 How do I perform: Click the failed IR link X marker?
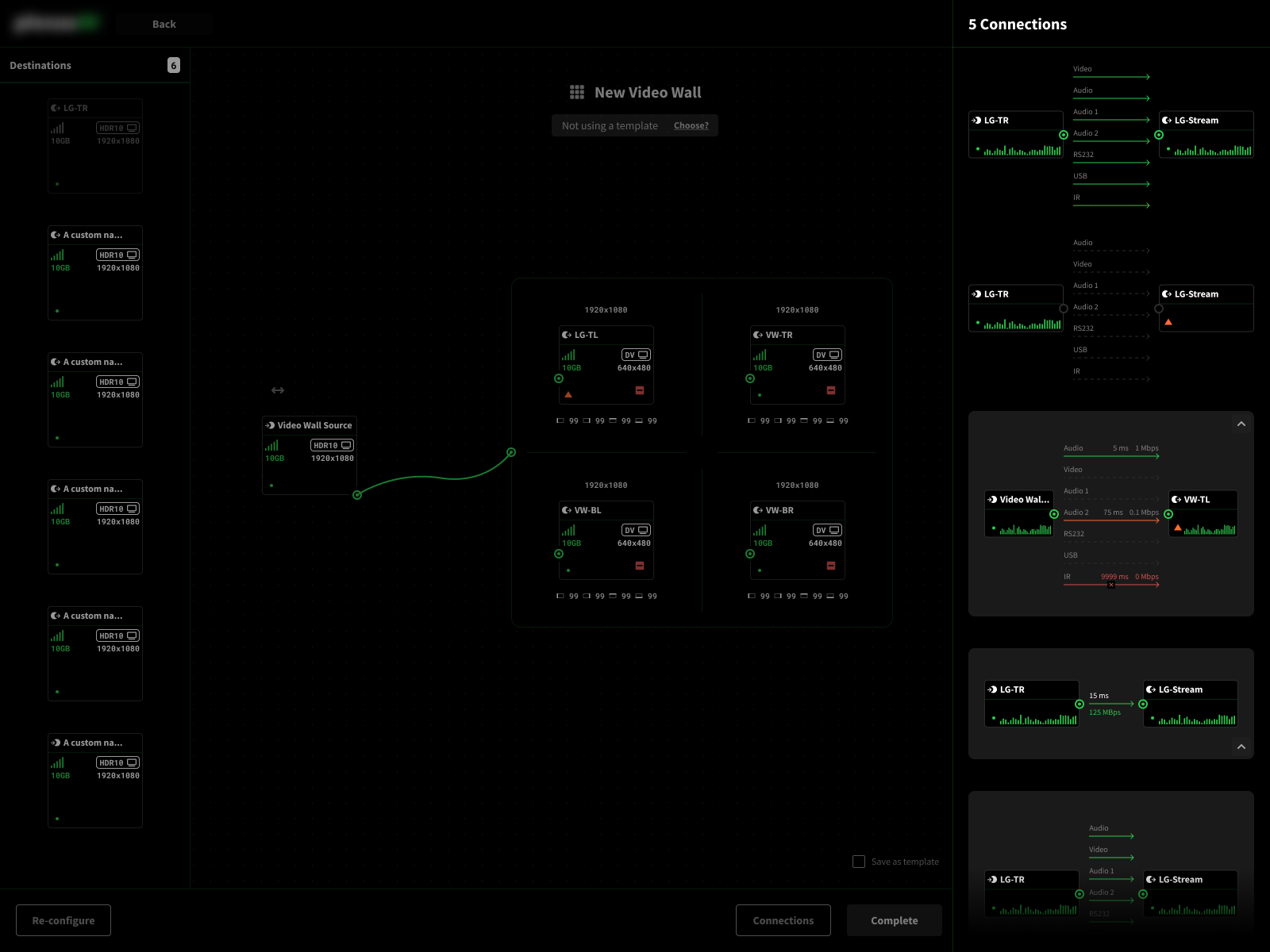click(x=1111, y=585)
